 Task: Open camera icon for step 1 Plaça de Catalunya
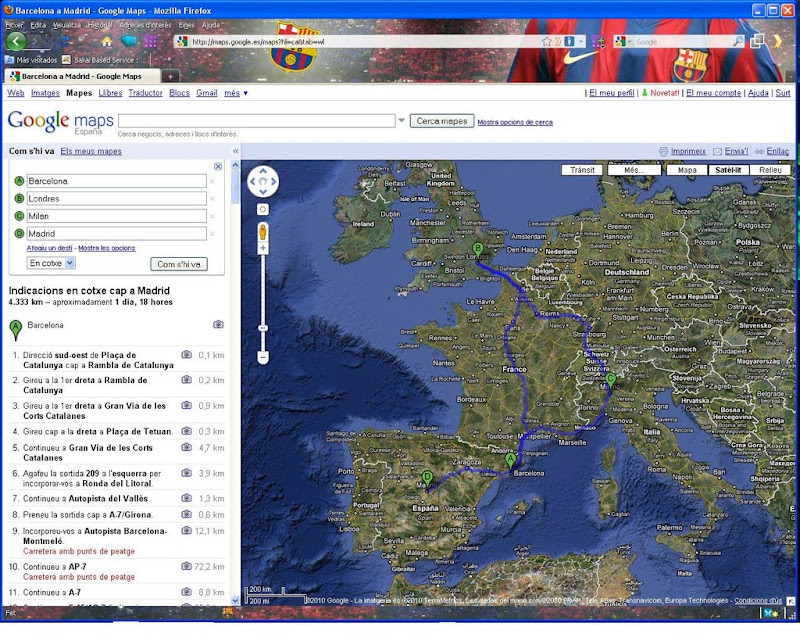187,354
